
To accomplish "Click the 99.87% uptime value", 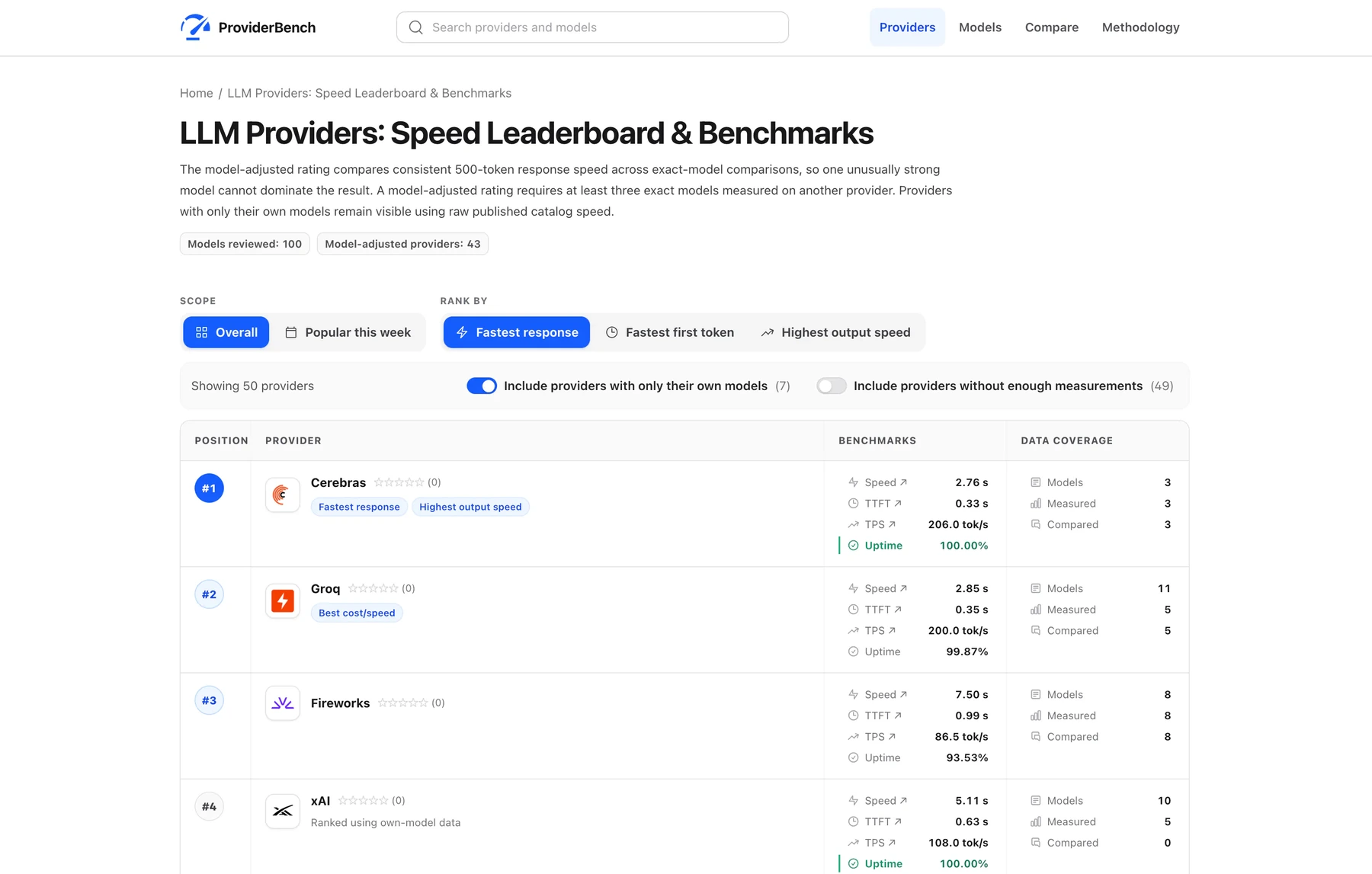I will click(x=967, y=651).
